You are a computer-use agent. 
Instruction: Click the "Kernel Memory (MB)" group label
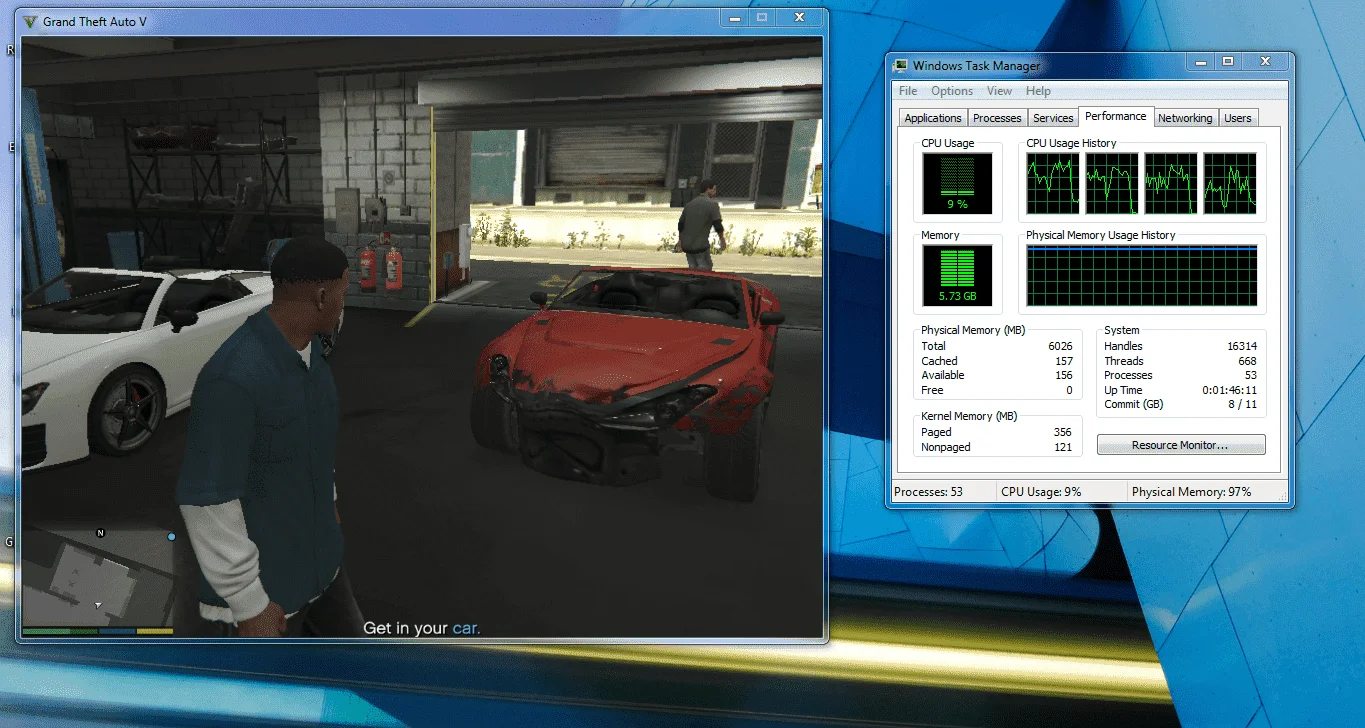[x=967, y=416]
